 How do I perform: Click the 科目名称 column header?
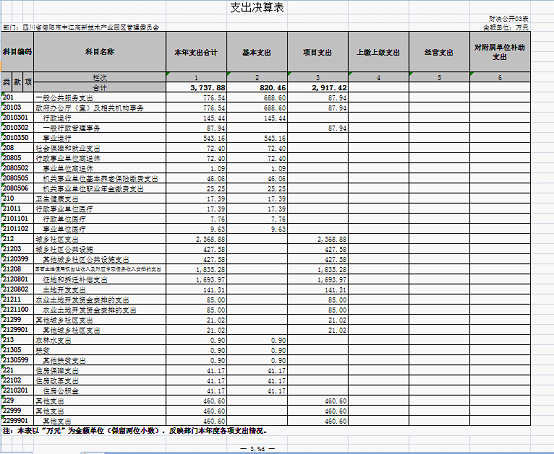[x=100, y=52]
